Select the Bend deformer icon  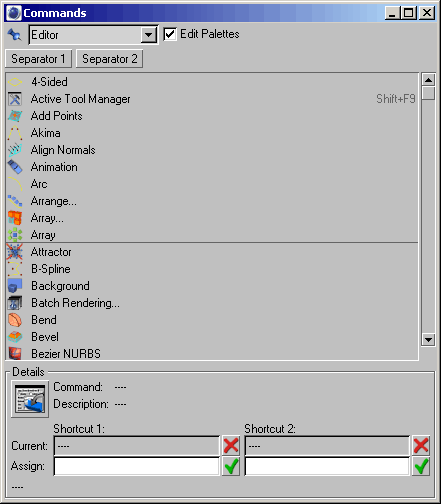coord(15,320)
